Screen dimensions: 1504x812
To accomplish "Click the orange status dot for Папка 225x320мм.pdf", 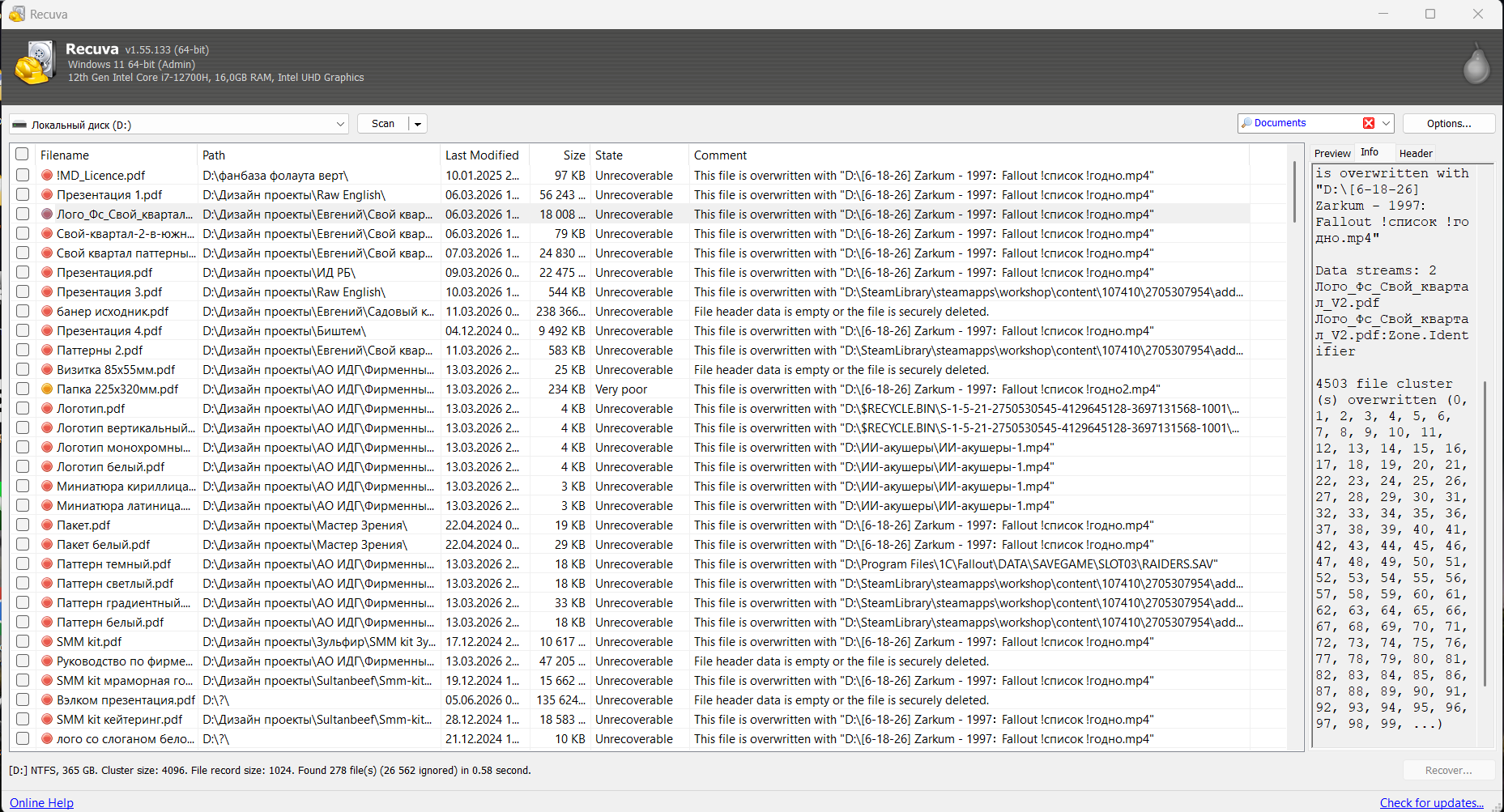I will coord(47,389).
